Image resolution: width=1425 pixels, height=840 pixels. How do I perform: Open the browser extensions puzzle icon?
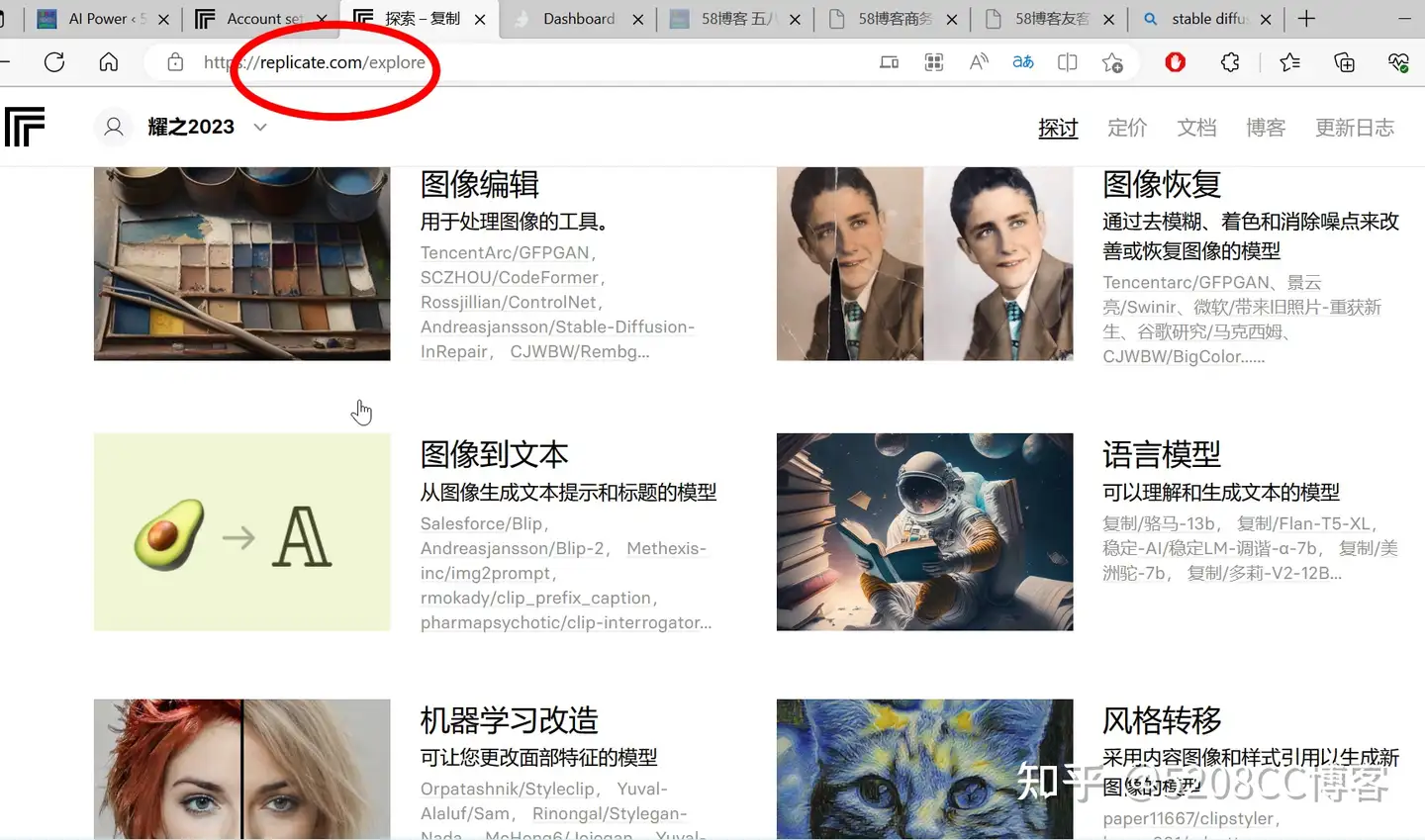pyautogui.click(x=1230, y=62)
